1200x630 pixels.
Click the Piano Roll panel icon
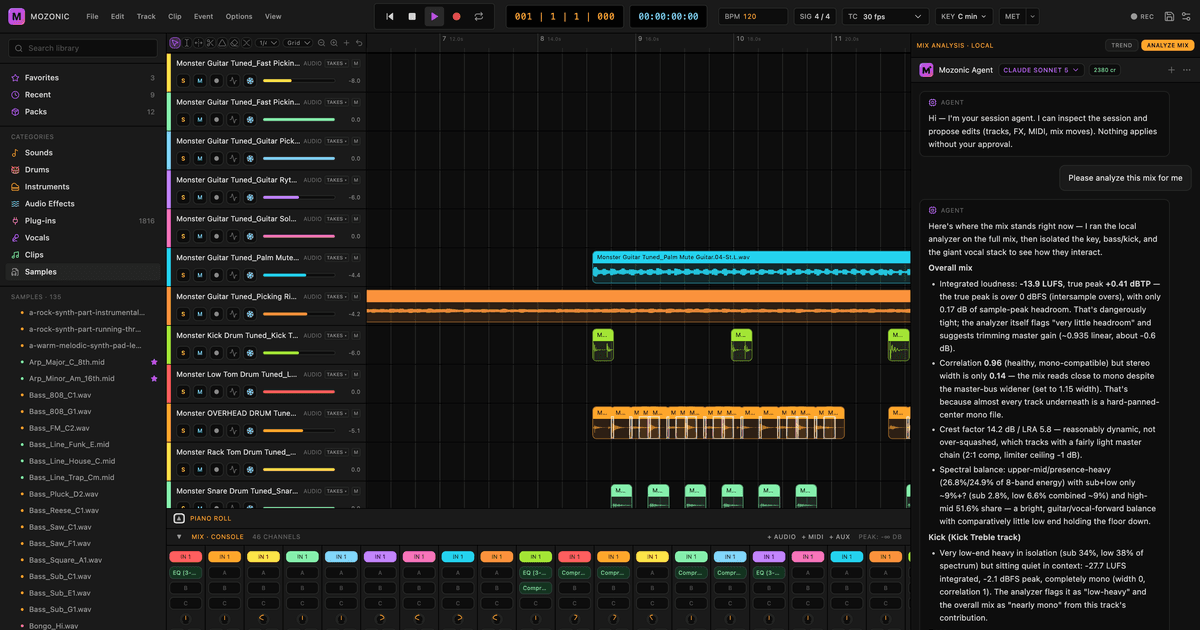(179, 518)
